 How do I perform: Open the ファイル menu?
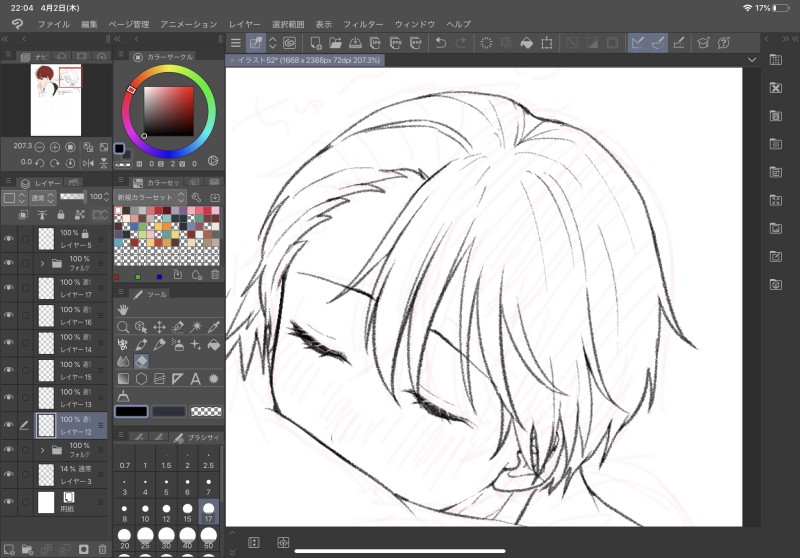coord(54,24)
